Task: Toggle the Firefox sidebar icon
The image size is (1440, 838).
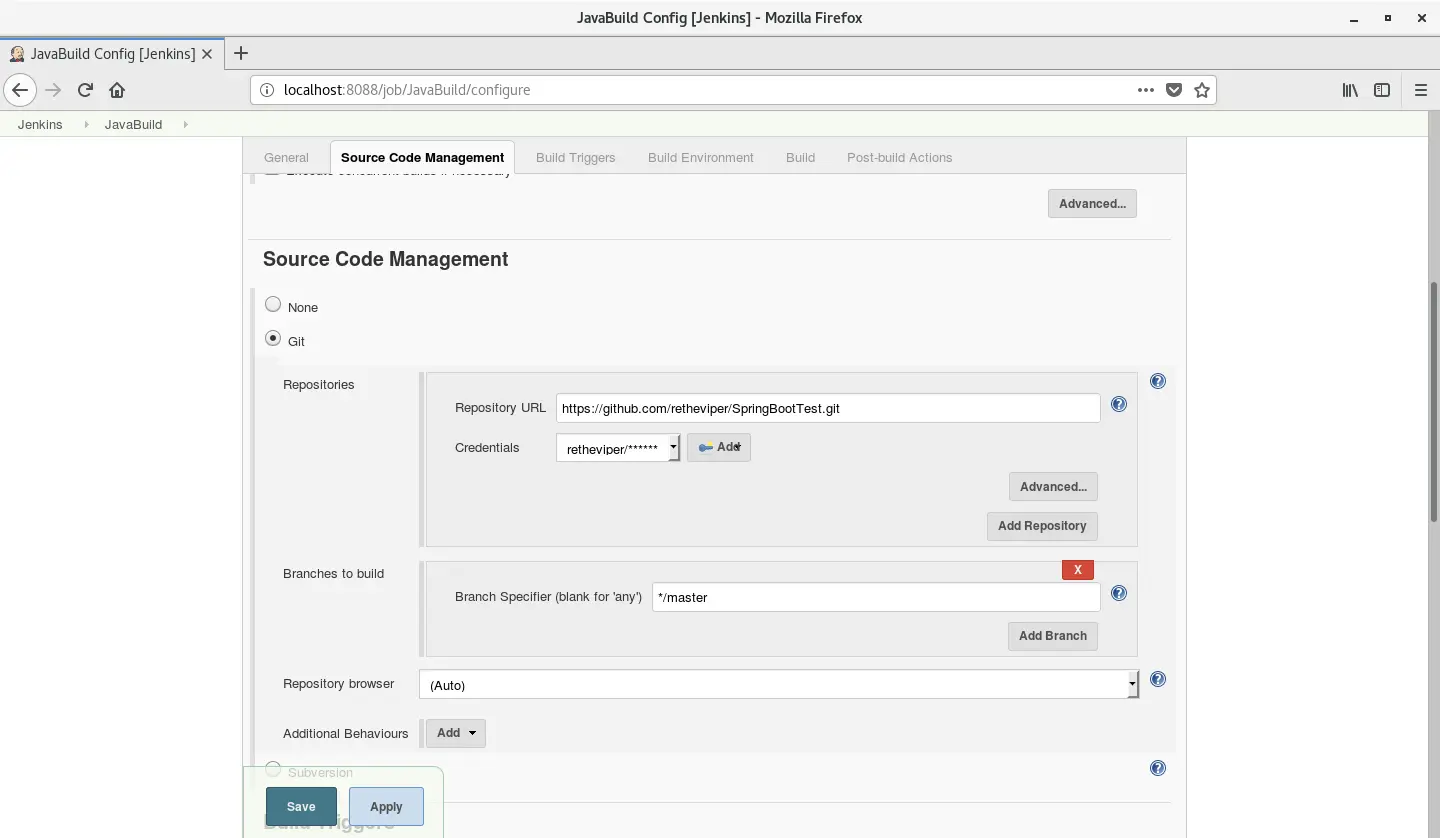Action: point(1382,90)
